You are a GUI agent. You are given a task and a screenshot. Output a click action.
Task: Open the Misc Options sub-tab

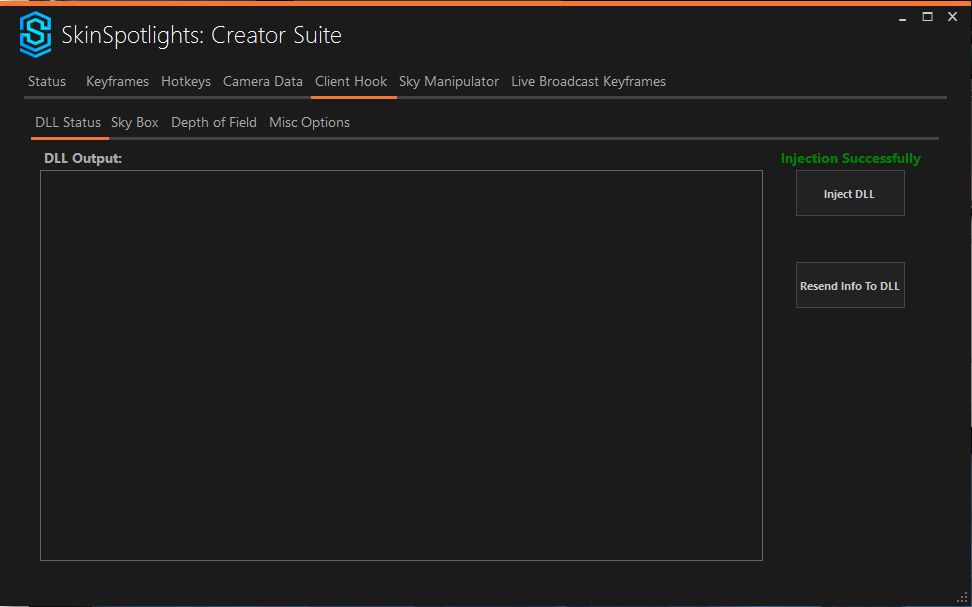tap(309, 122)
